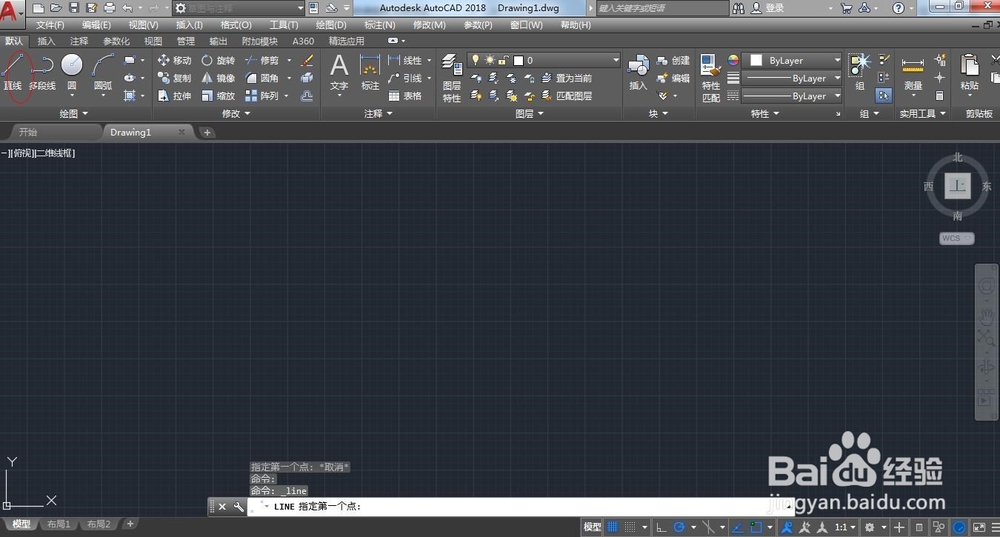Open the 文字 (Text) tool

coord(339,73)
